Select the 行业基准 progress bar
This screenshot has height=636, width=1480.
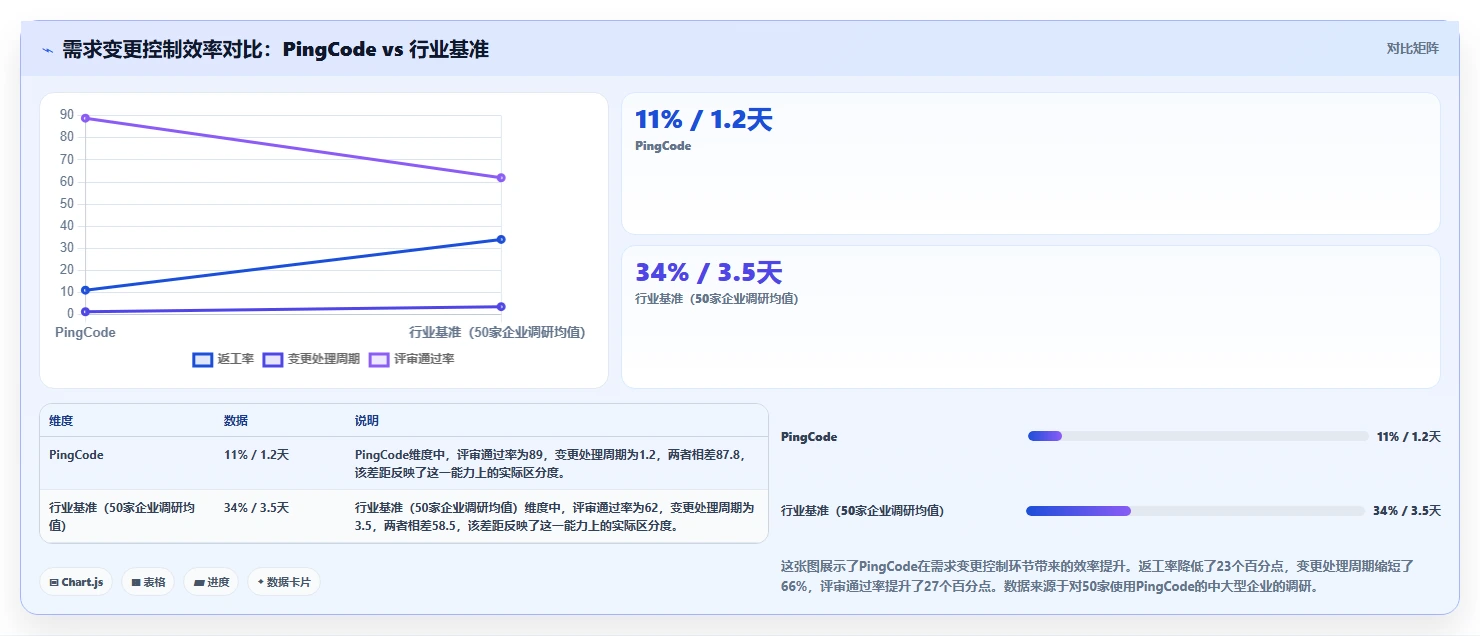click(x=1195, y=511)
